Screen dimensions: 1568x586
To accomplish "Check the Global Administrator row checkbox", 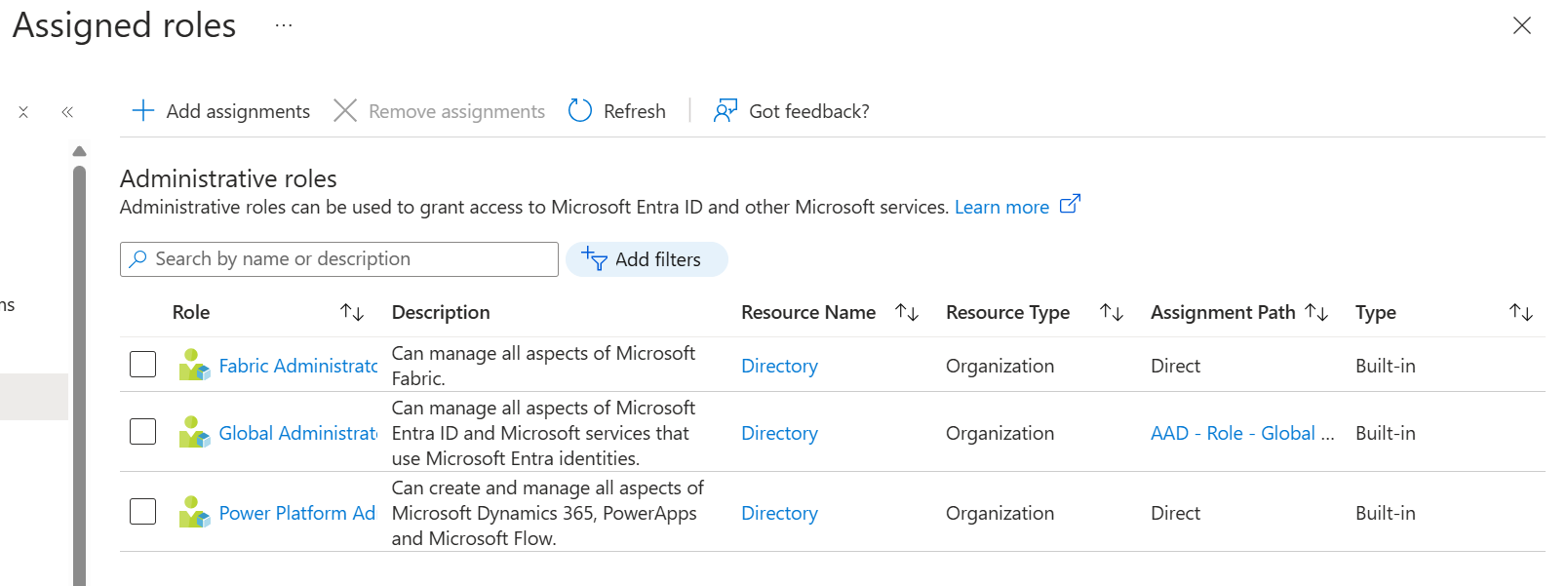I will [x=143, y=432].
